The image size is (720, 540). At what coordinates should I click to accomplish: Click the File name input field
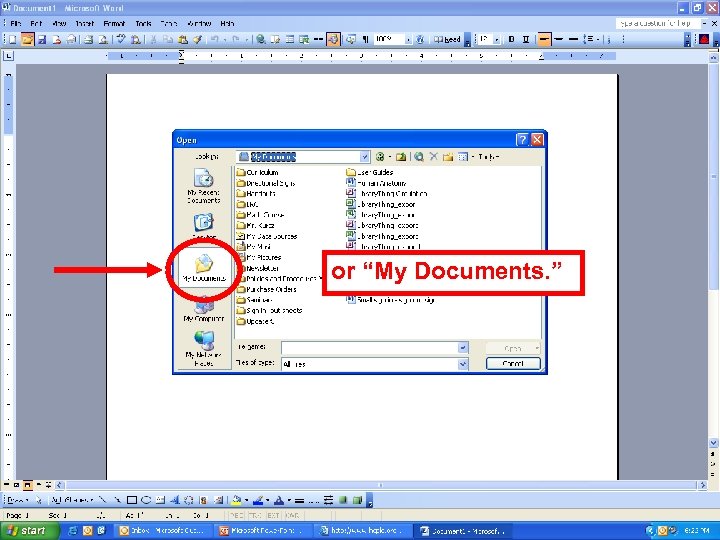pos(370,348)
